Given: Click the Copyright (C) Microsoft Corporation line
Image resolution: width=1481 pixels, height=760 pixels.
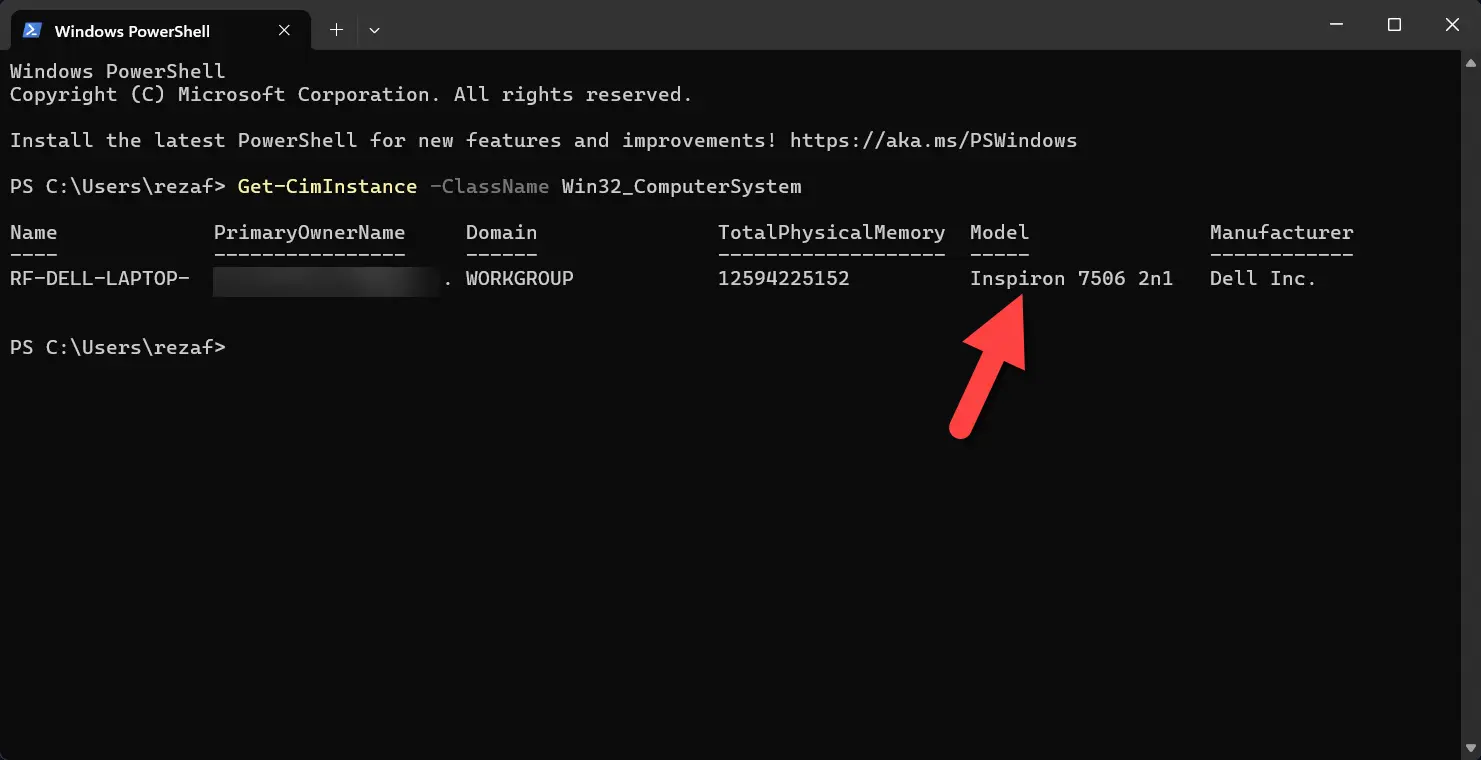Looking at the screenshot, I should [x=351, y=94].
